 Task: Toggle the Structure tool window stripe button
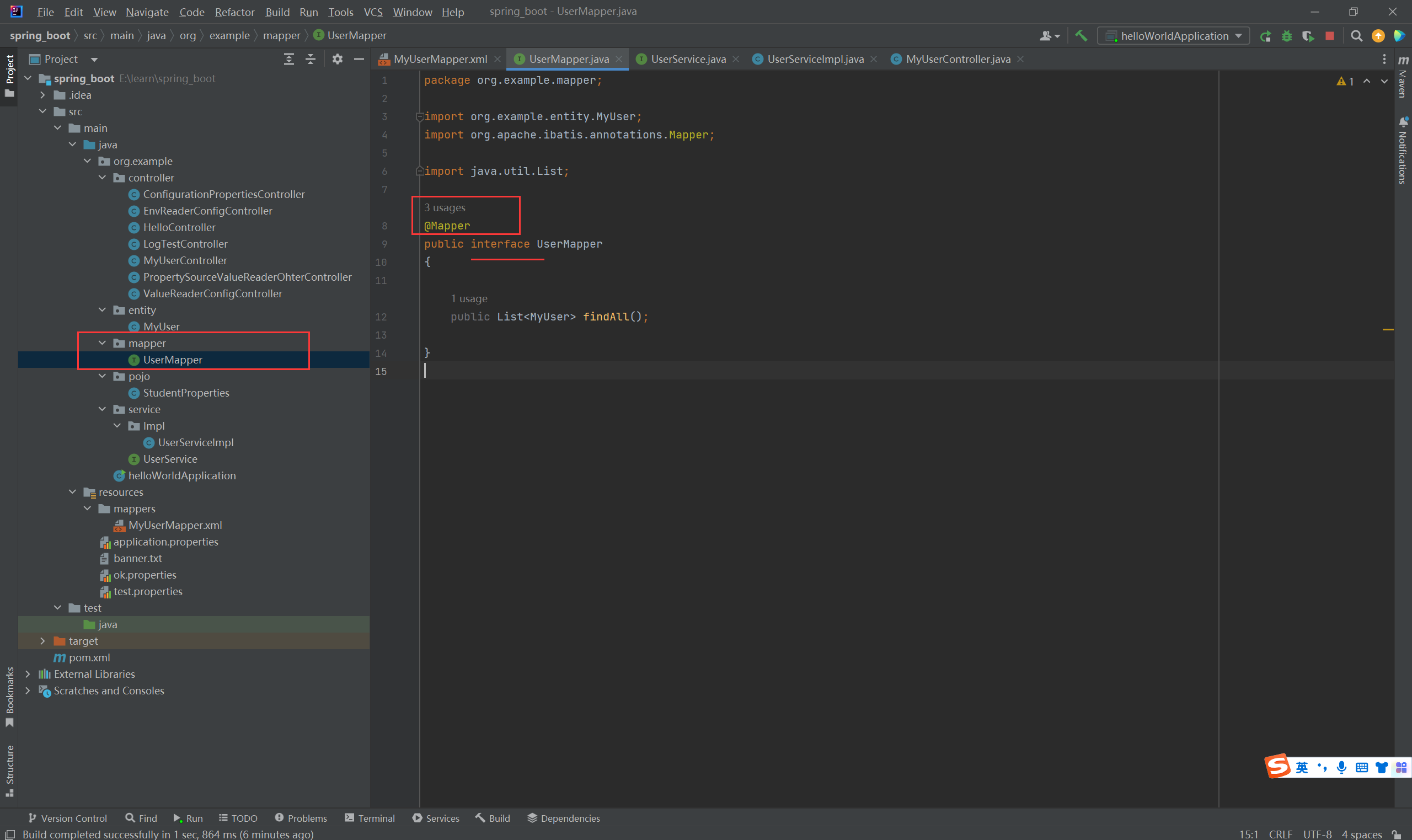(x=9, y=770)
